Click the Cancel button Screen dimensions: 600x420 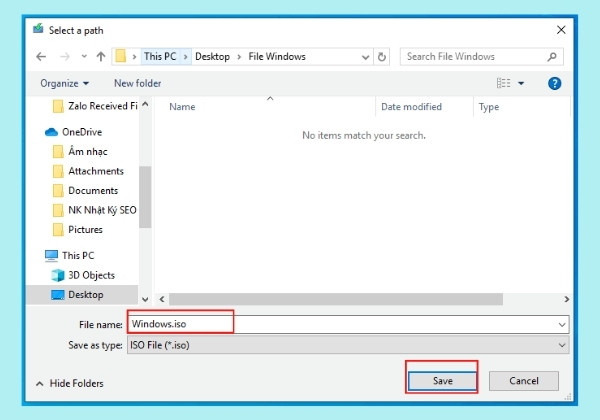(523, 381)
